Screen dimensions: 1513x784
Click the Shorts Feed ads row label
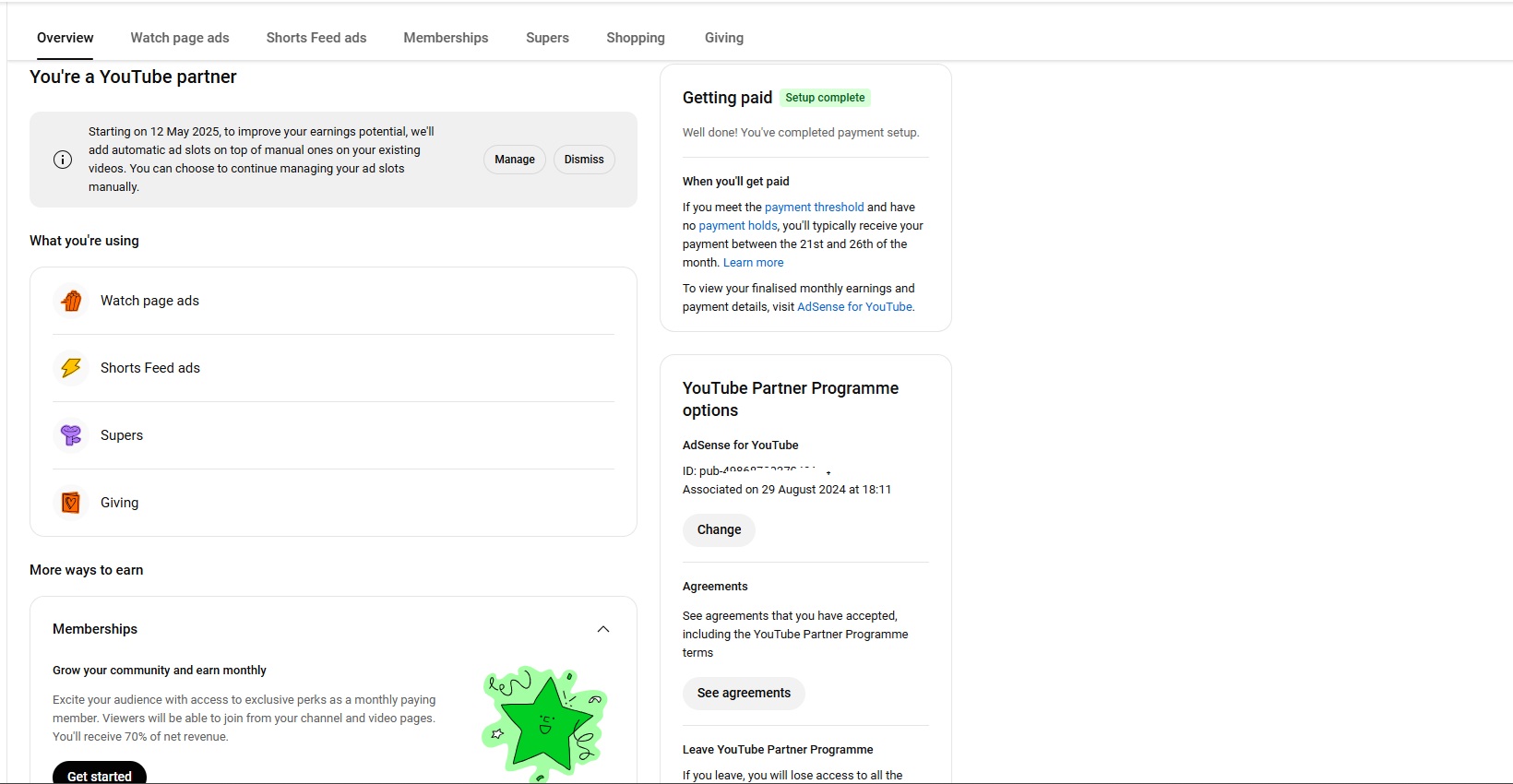click(150, 368)
